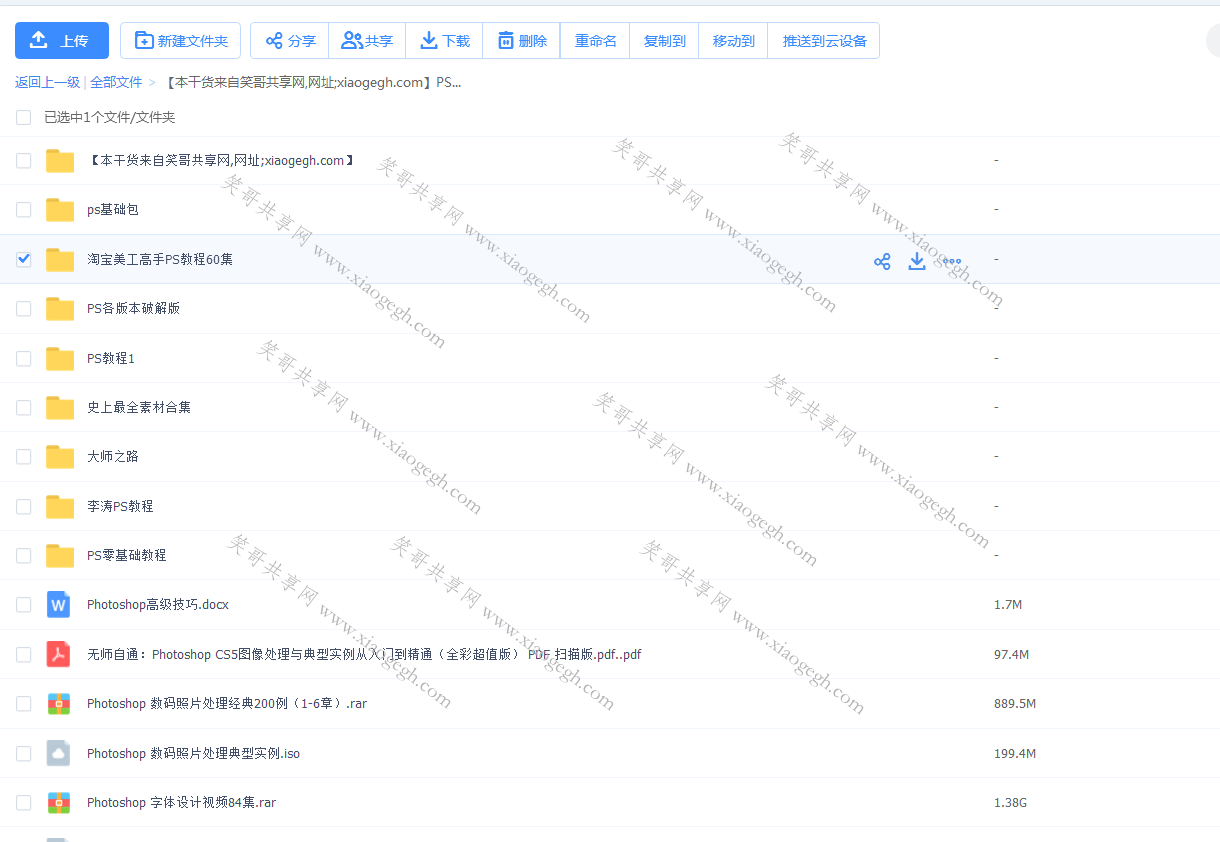This screenshot has height=842, width=1220.
Task: Open folder name PS各版本破解版
Action: (133, 308)
